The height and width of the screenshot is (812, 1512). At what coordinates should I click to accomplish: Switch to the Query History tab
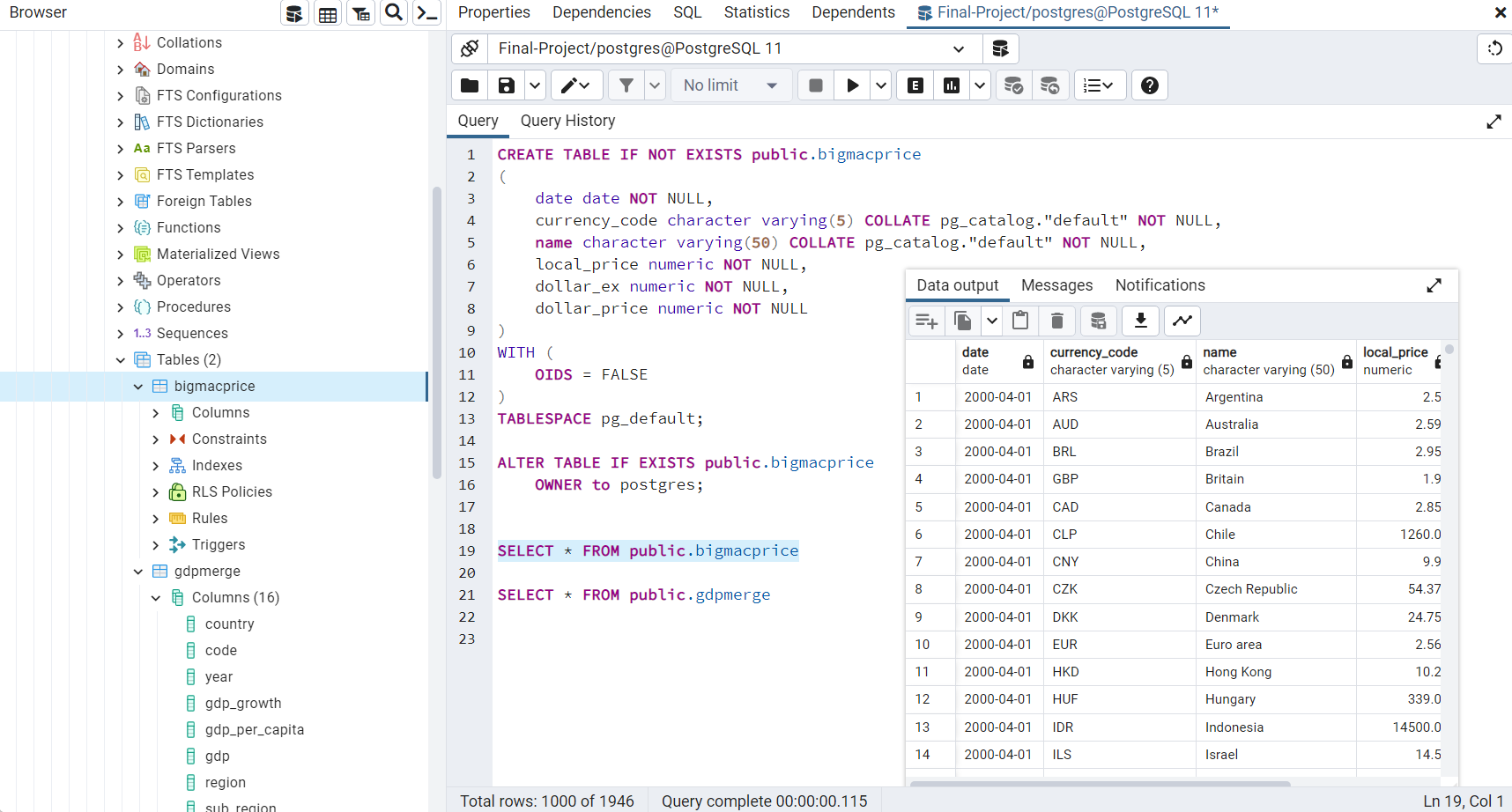point(567,121)
